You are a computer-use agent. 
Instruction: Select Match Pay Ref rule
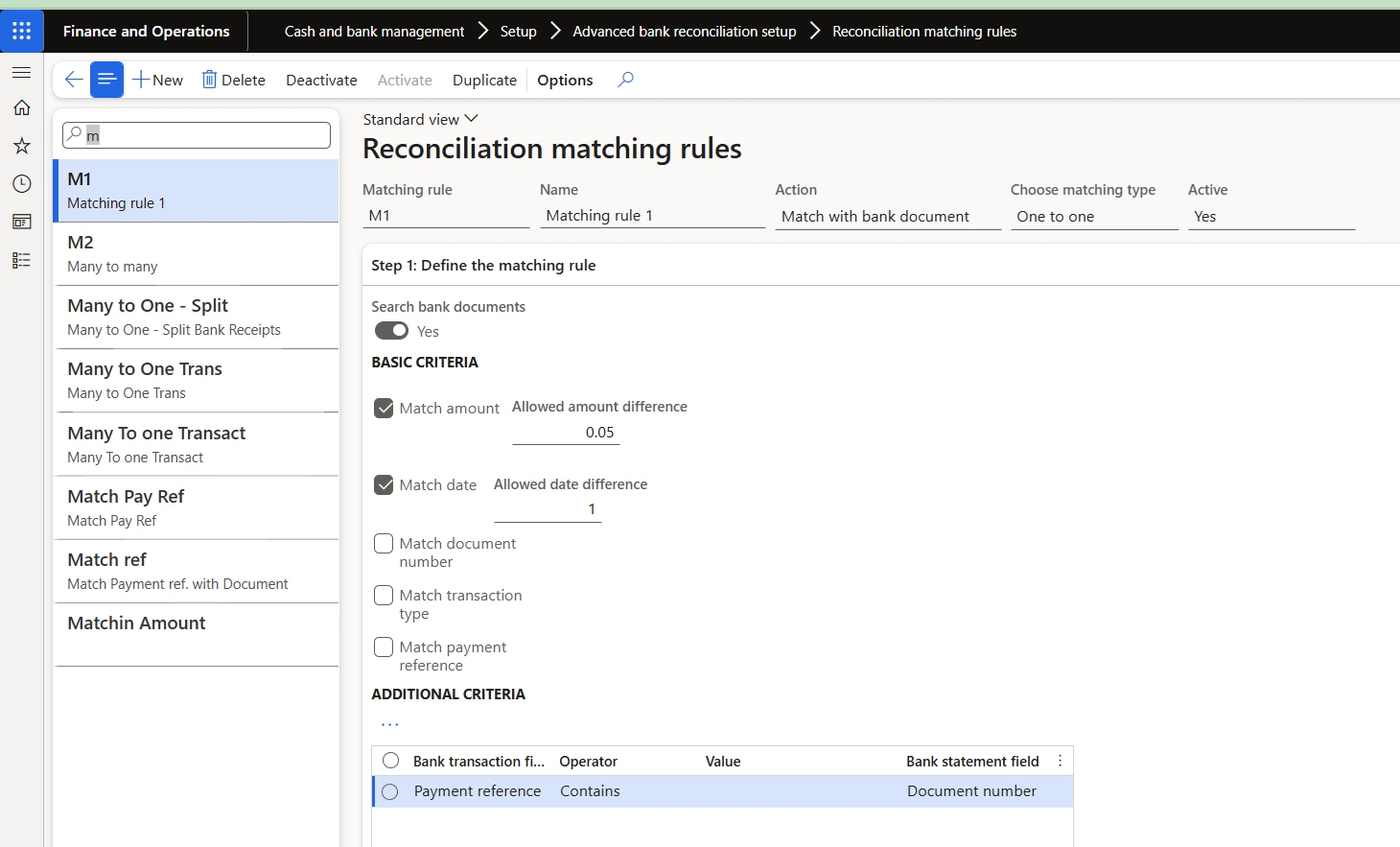[x=197, y=507]
